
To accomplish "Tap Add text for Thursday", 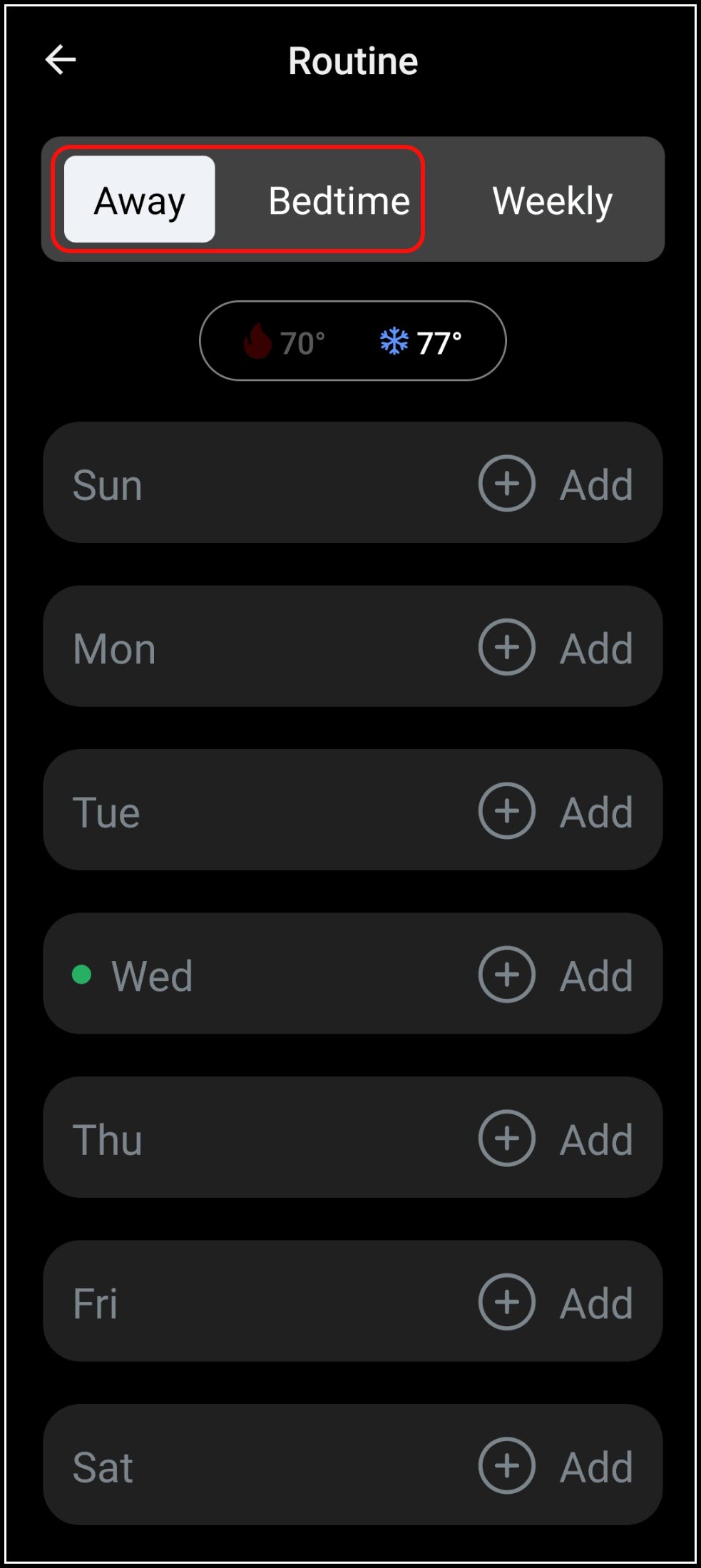I will point(596,1140).
